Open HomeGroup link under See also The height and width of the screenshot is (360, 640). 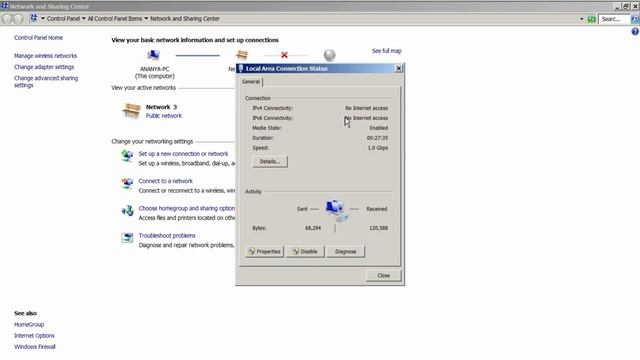tap(29, 324)
